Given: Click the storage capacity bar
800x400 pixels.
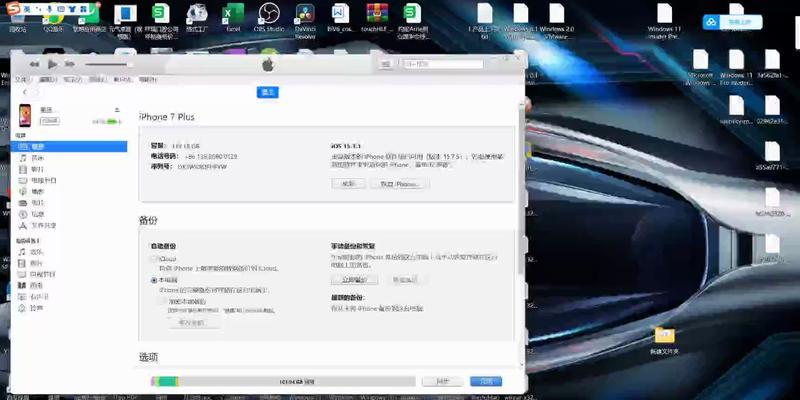Looking at the screenshot, I should 283,382.
